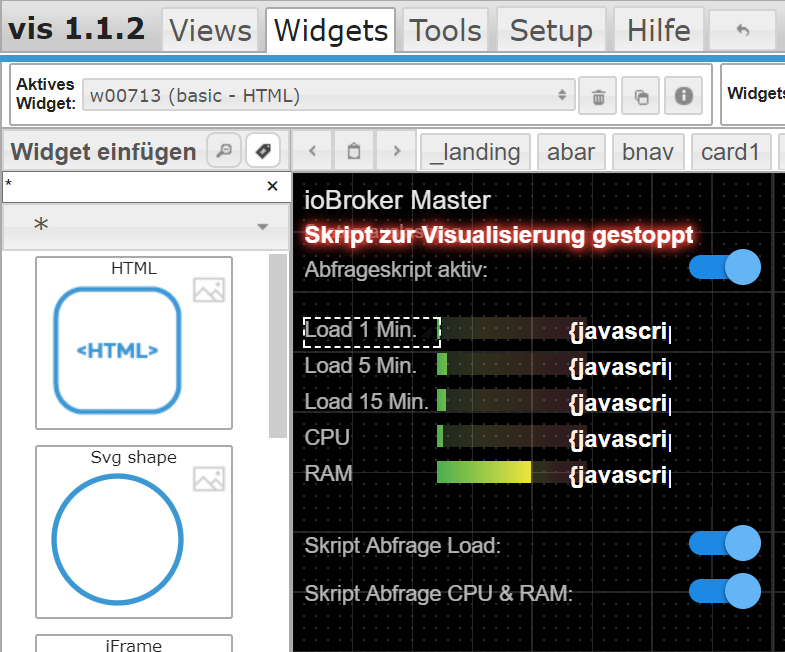Select the CPU label

pyautogui.click(x=327, y=438)
